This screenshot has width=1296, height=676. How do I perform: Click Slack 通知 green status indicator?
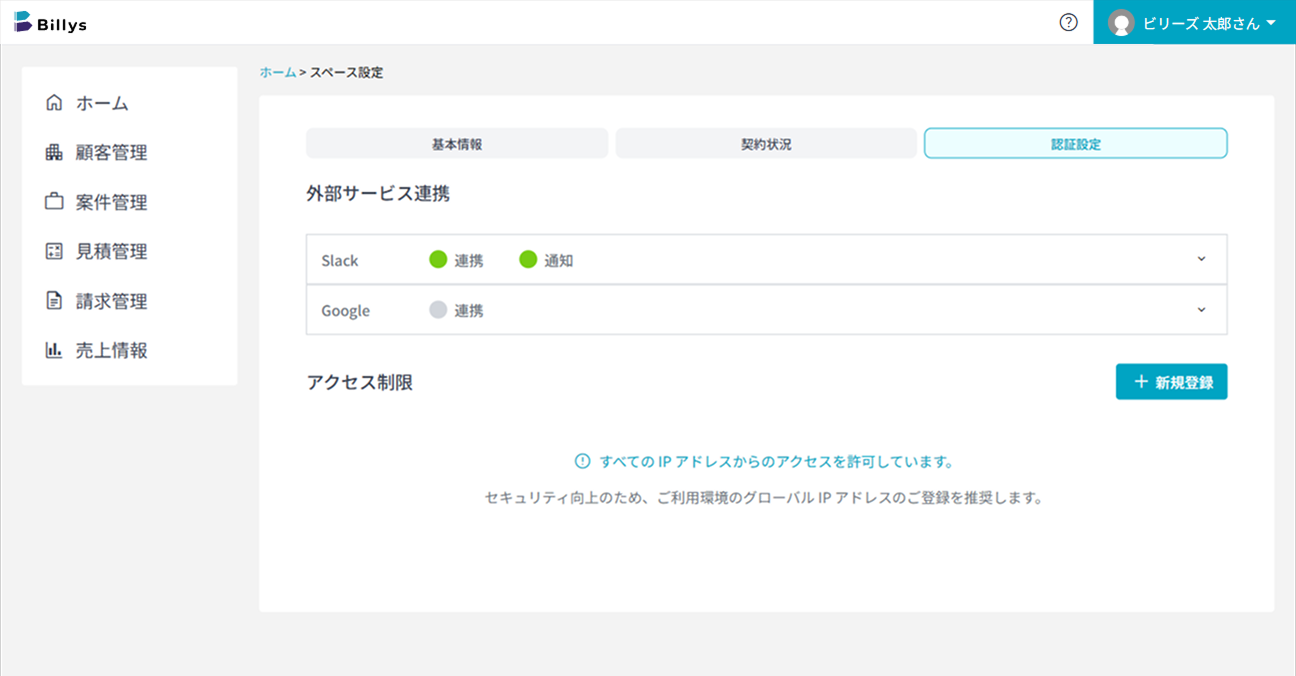528,260
